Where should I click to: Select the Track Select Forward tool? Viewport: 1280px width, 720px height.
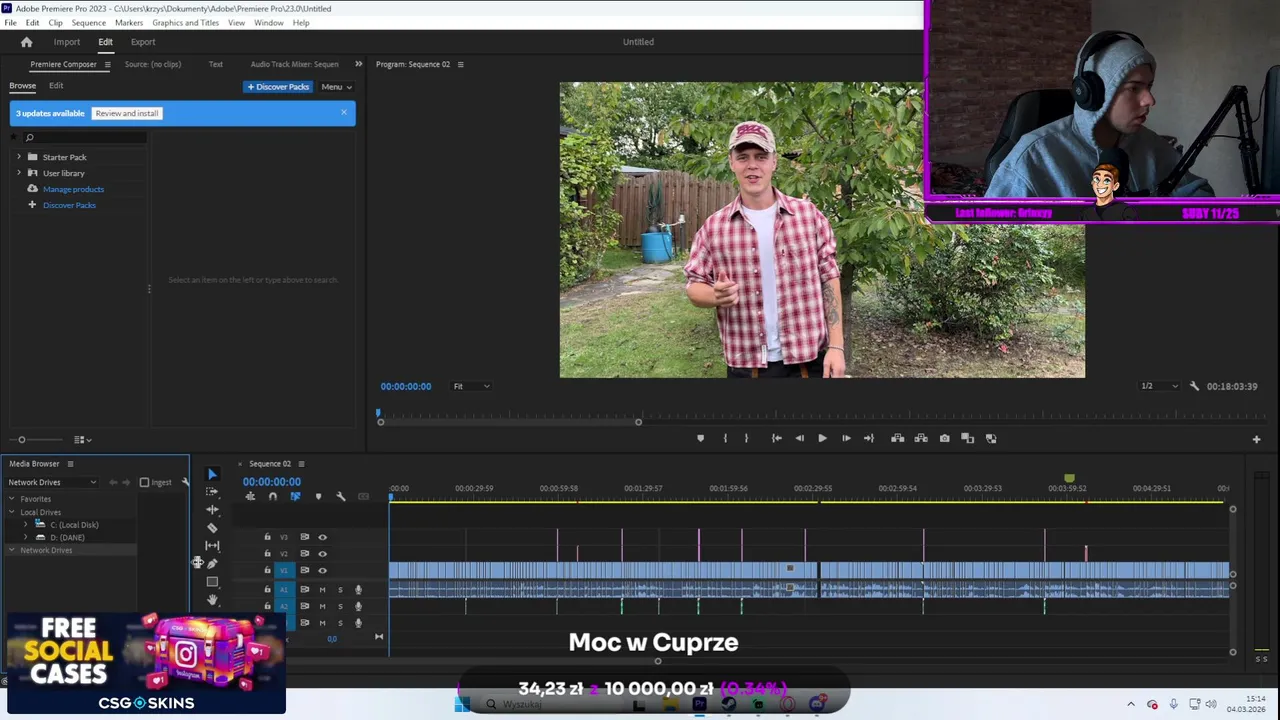(212, 491)
